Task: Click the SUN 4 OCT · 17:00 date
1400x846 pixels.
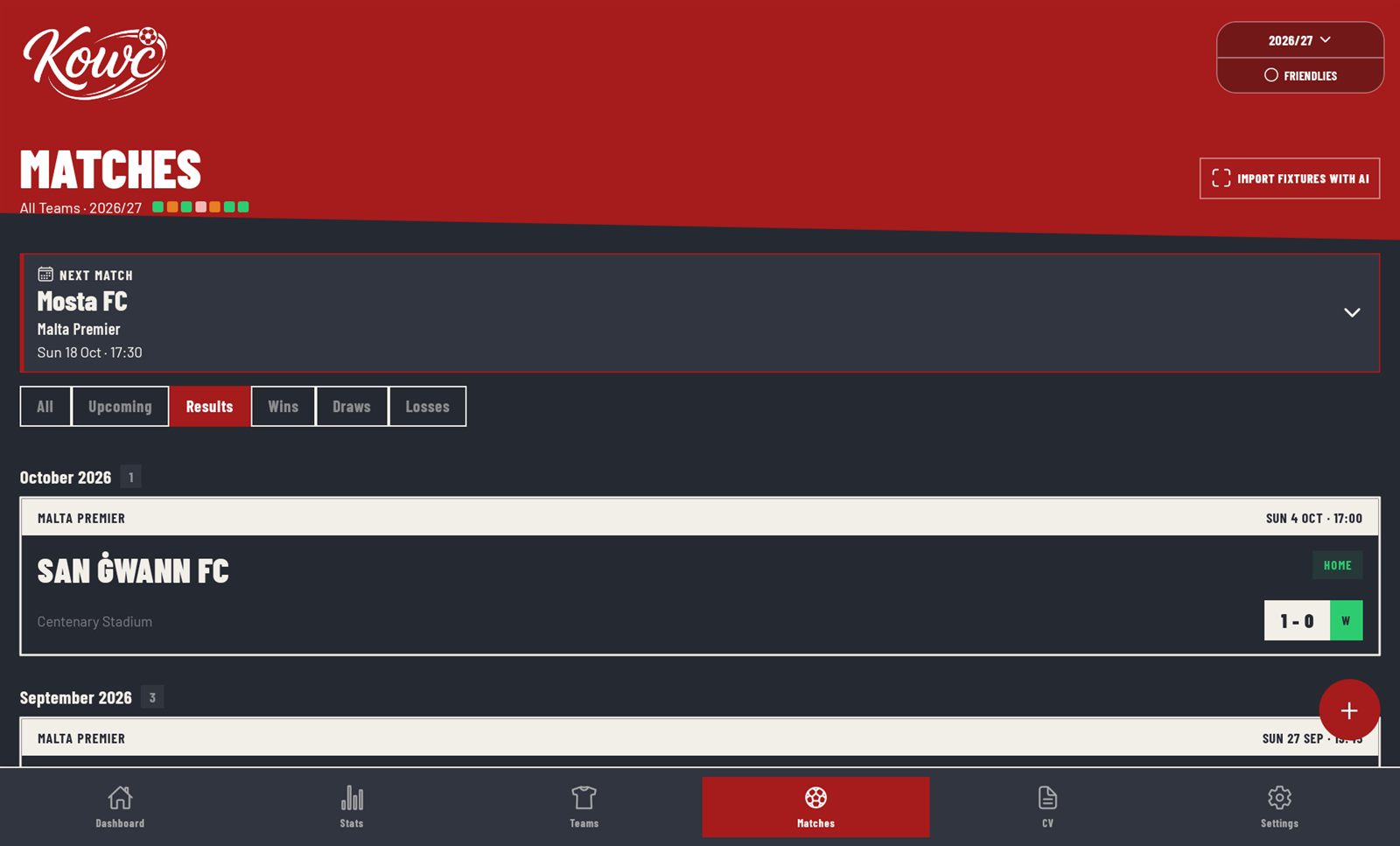Action: (1313, 519)
